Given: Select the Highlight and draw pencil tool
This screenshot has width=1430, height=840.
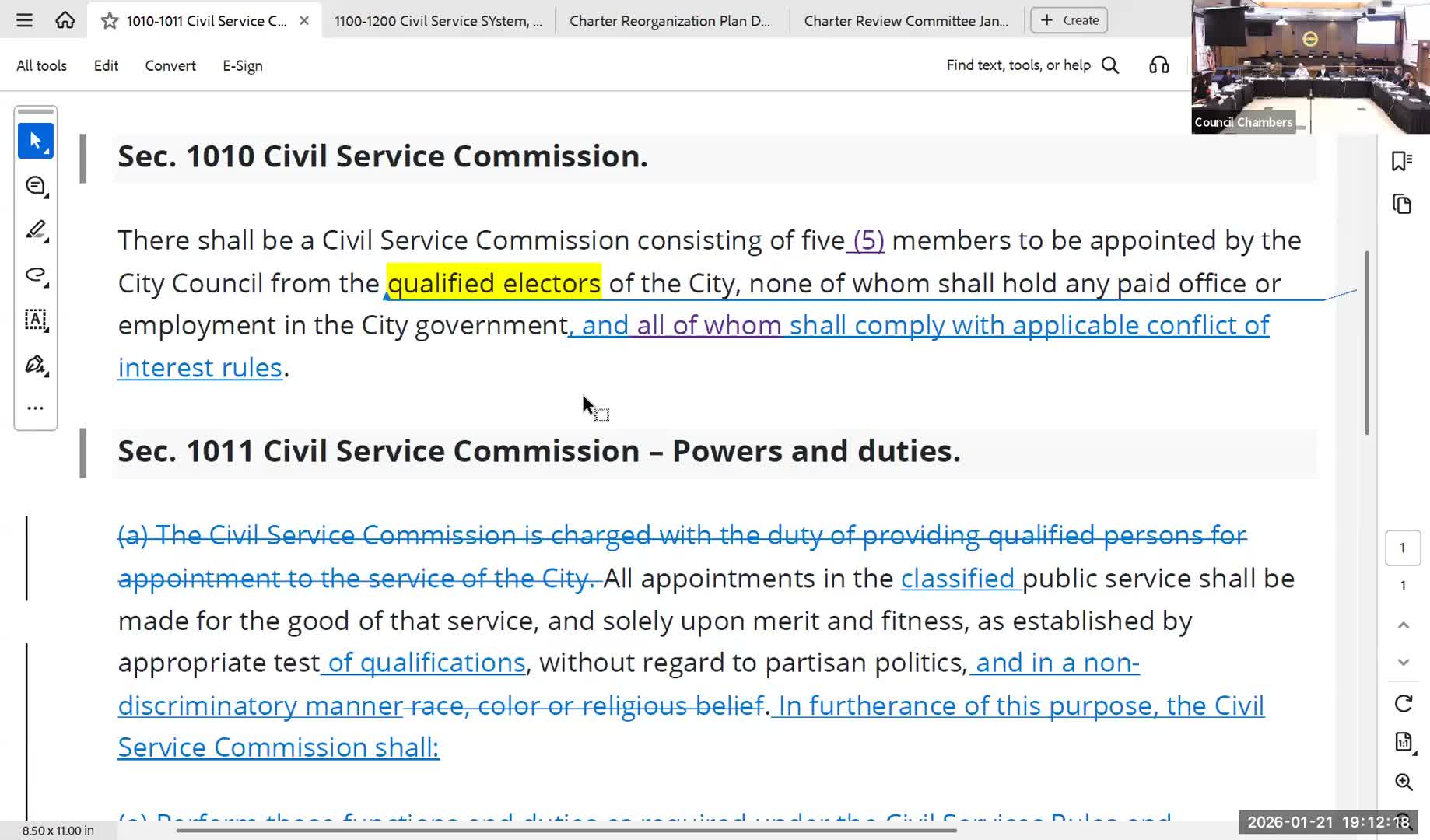Looking at the screenshot, I should (35, 230).
